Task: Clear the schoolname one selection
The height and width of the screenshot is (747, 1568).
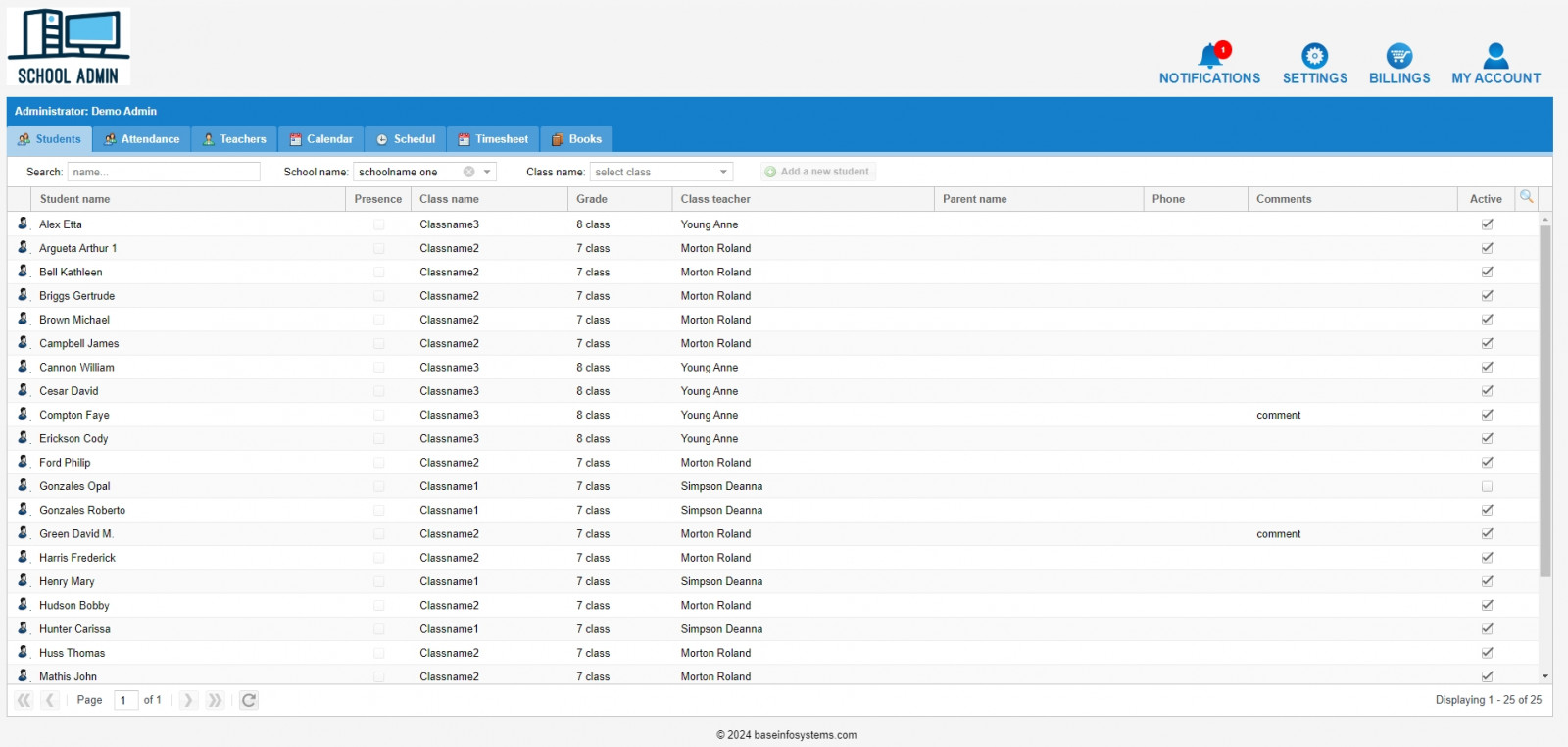Action: pyautogui.click(x=469, y=172)
